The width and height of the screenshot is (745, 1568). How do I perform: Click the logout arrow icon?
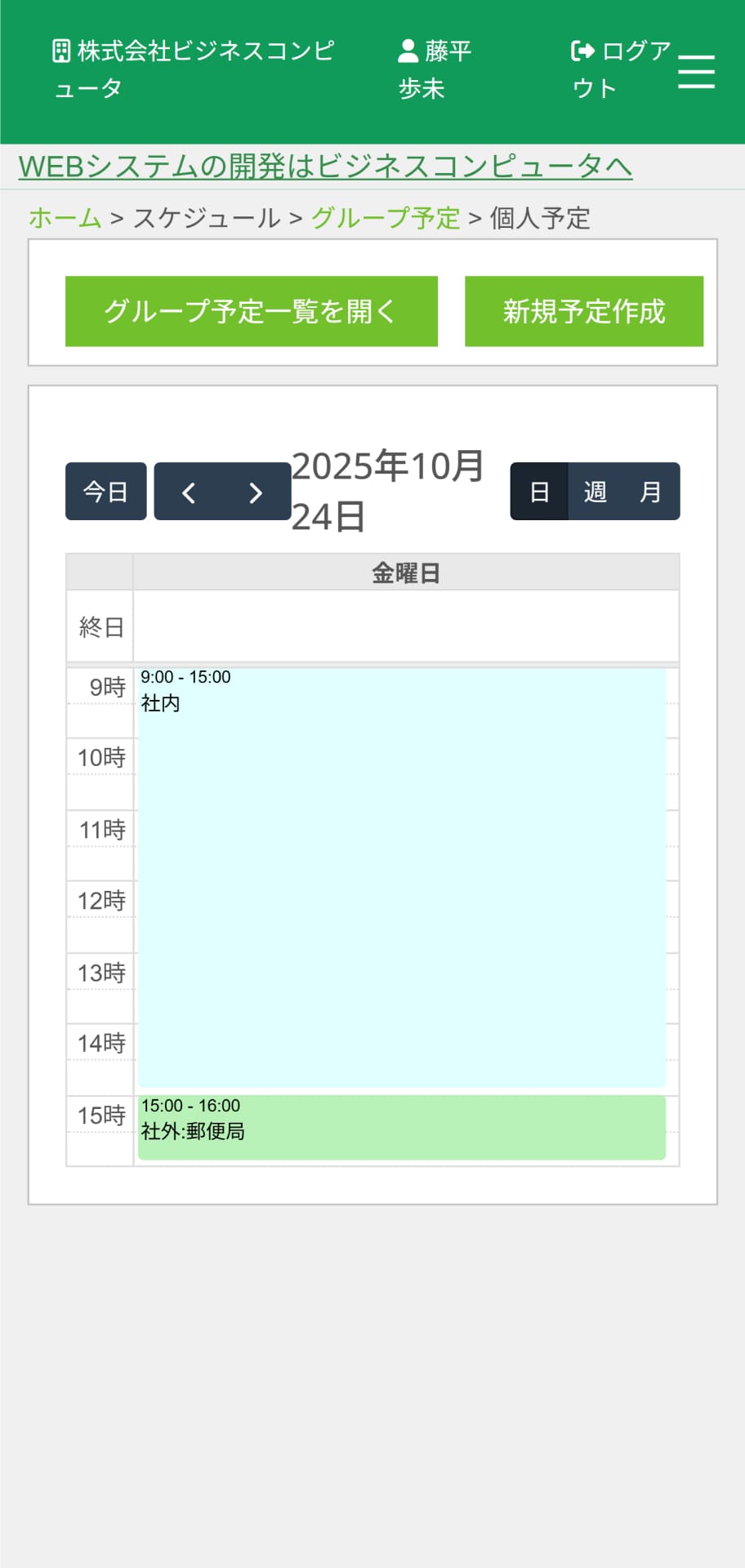[582, 51]
